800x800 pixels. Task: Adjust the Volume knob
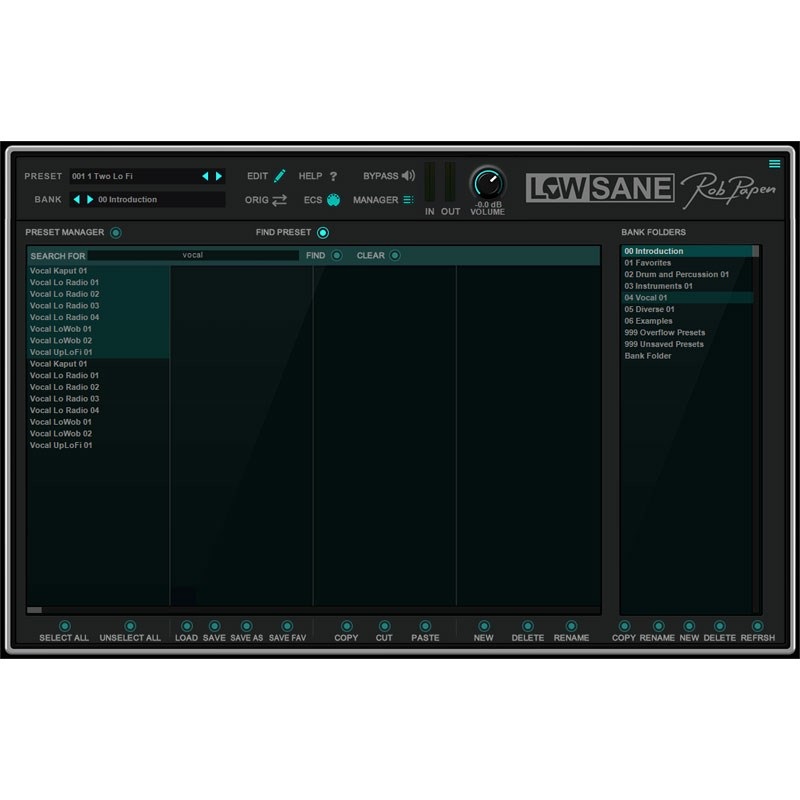click(x=488, y=184)
